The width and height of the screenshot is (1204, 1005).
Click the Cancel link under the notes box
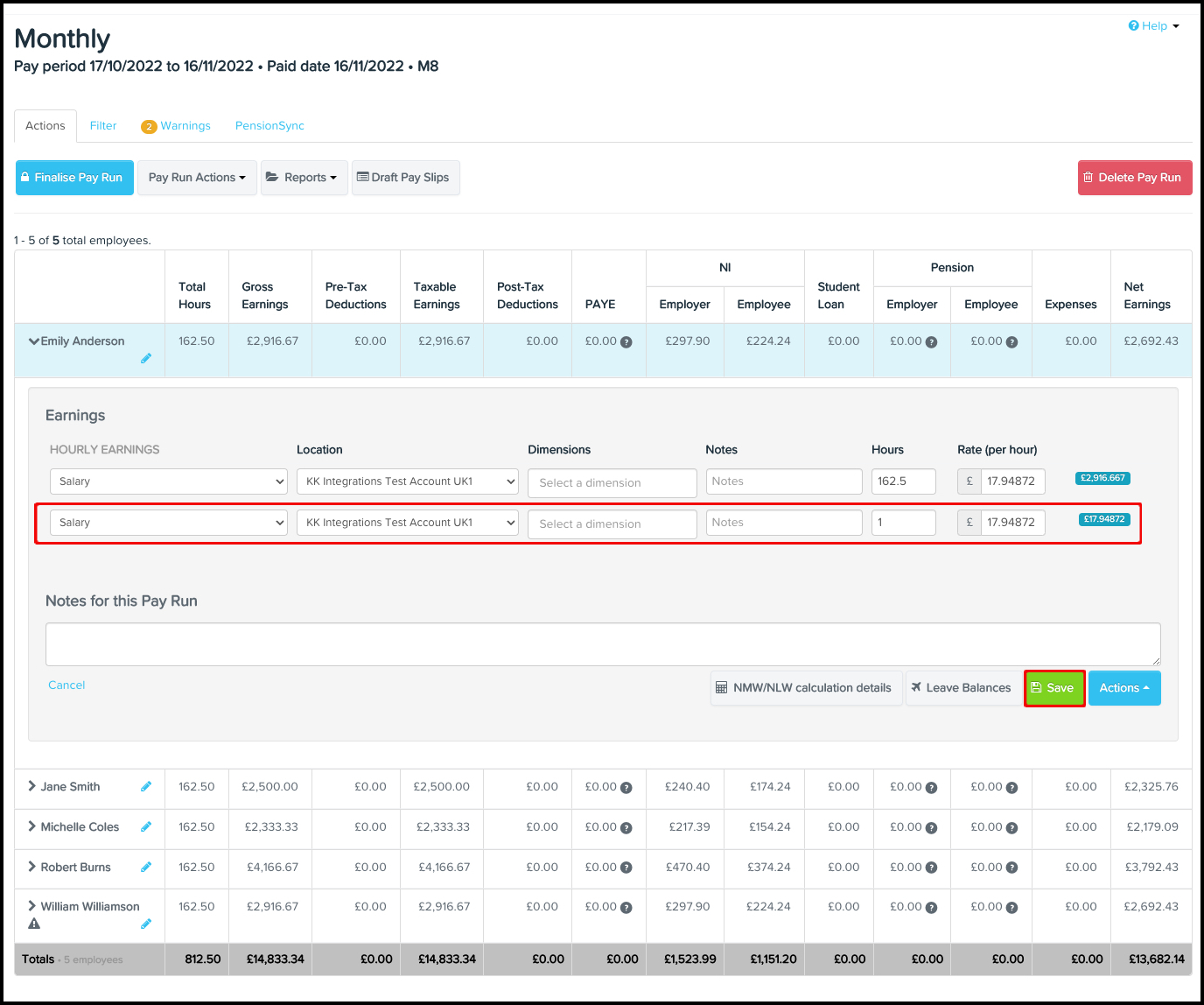66,685
